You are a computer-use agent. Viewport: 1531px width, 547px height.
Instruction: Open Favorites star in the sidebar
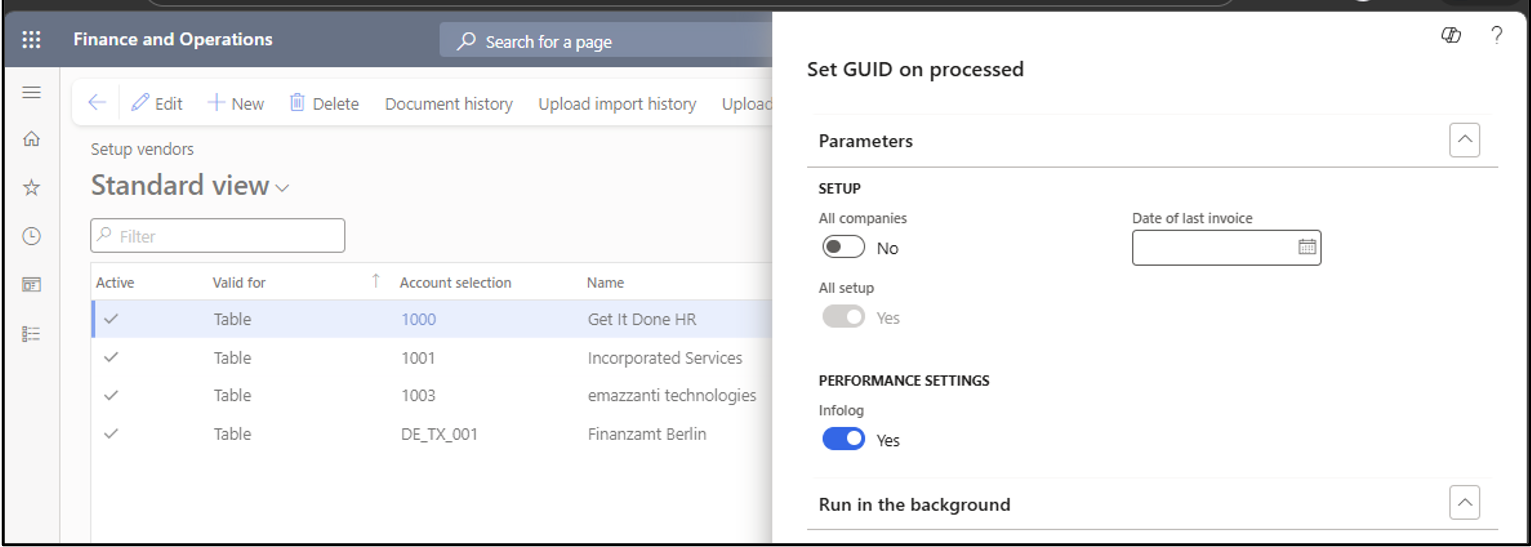31,188
